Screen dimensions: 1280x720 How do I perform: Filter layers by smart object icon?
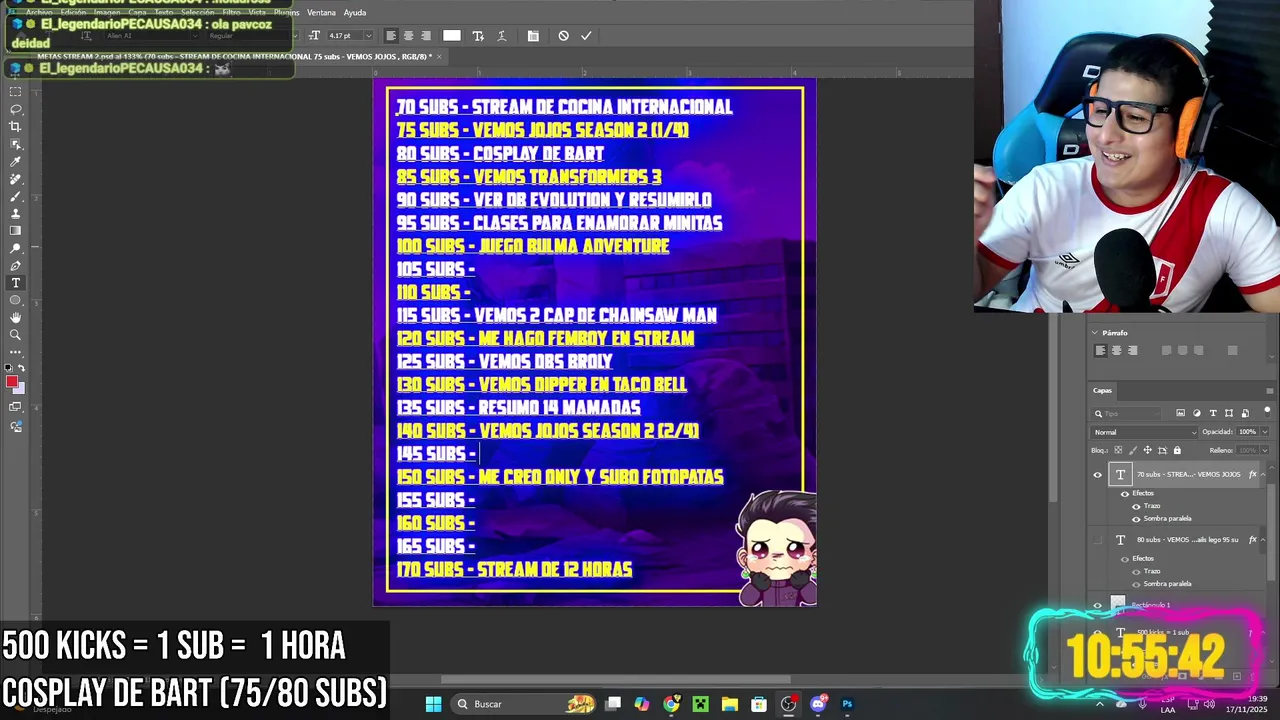coord(1245,413)
